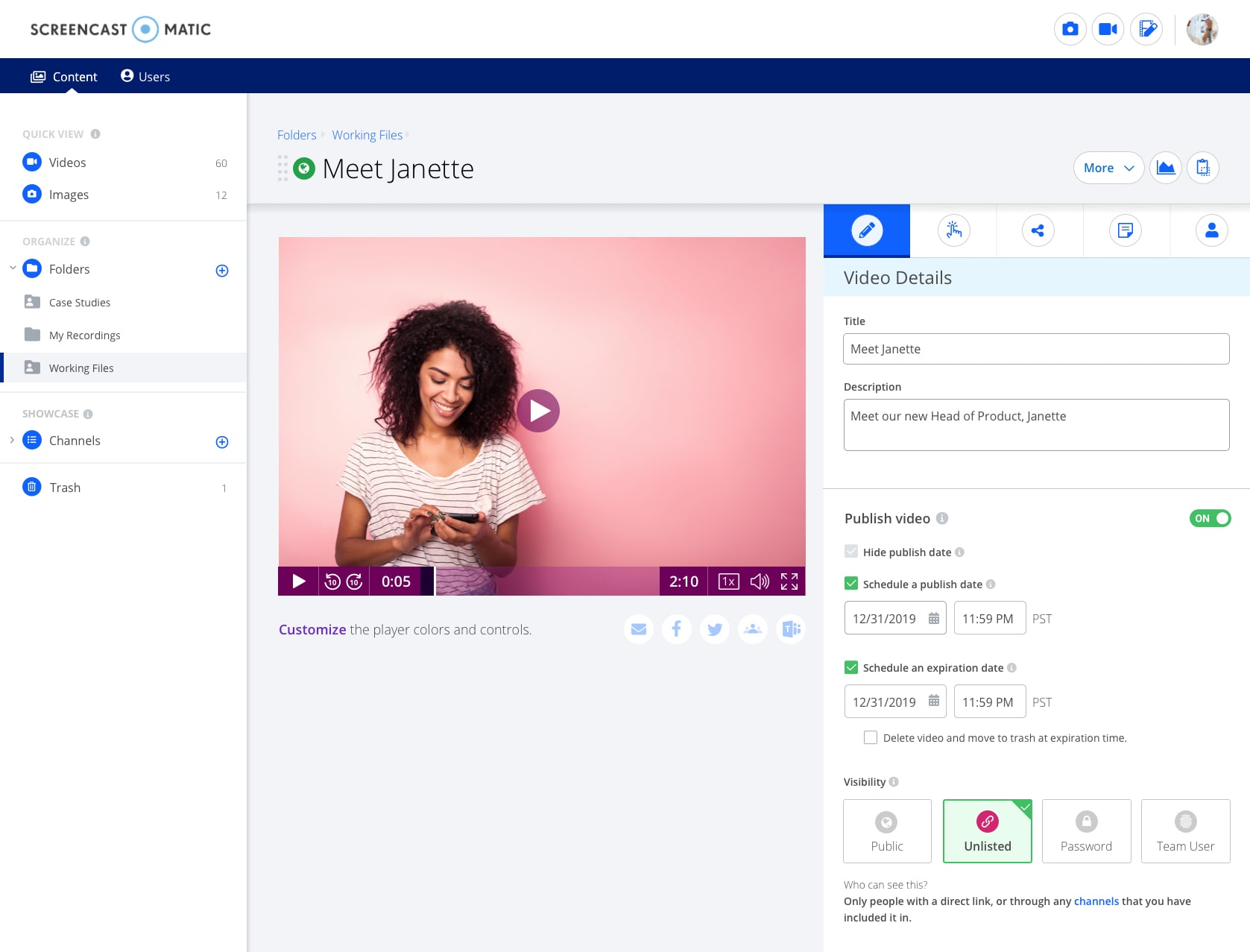Image resolution: width=1250 pixels, height=952 pixels.
Task: Collapse the Folders tree
Action: point(12,268)
